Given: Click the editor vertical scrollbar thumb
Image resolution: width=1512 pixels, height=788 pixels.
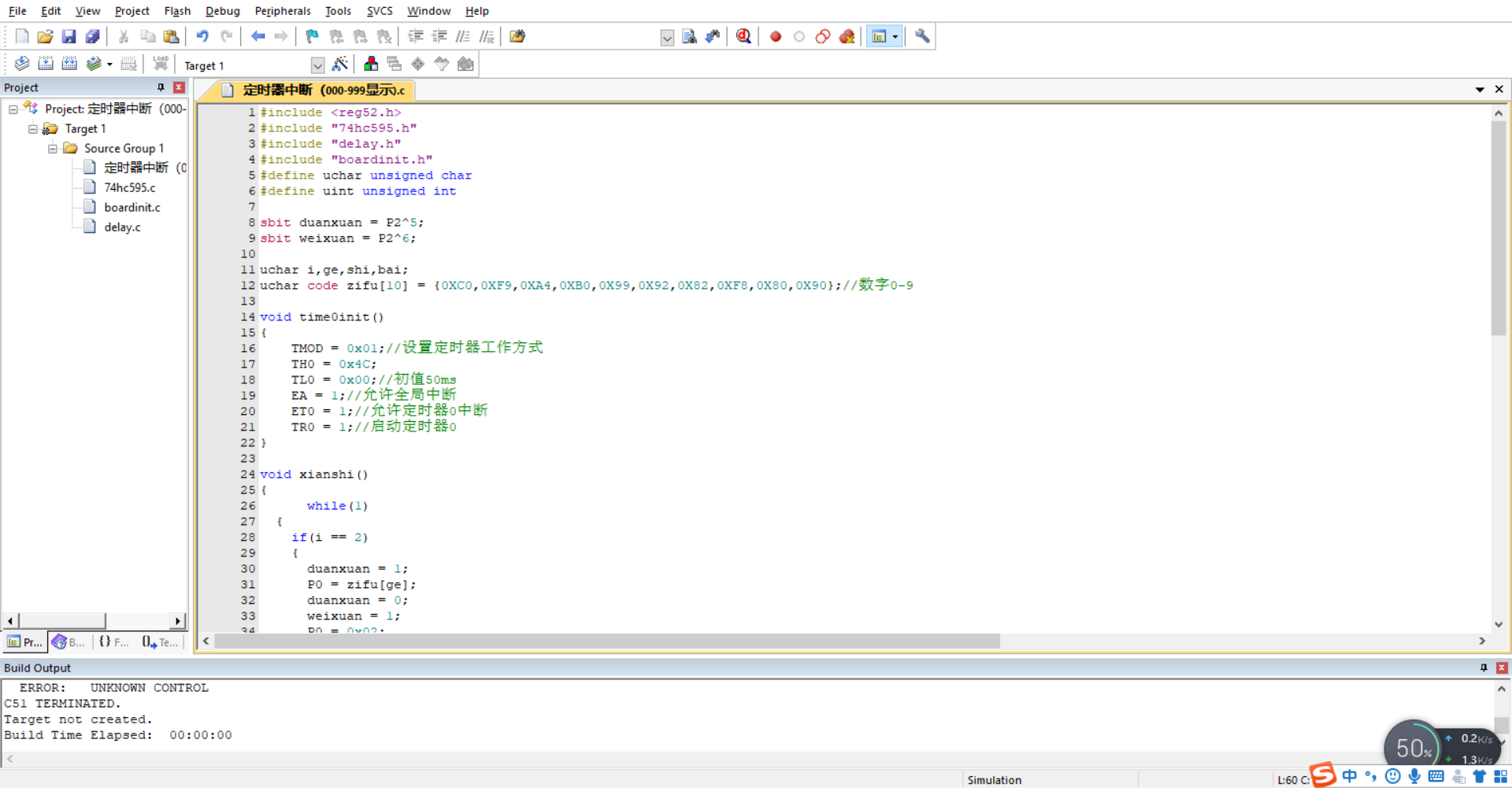Looking at the screenshot, I should [x=1499, y=228].
